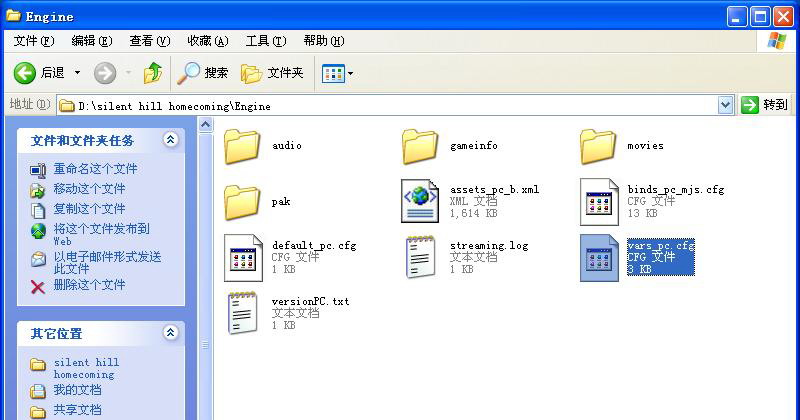Open the 文件(F) menu
Viewport: 800px width, 420px height.
[34, 41]
